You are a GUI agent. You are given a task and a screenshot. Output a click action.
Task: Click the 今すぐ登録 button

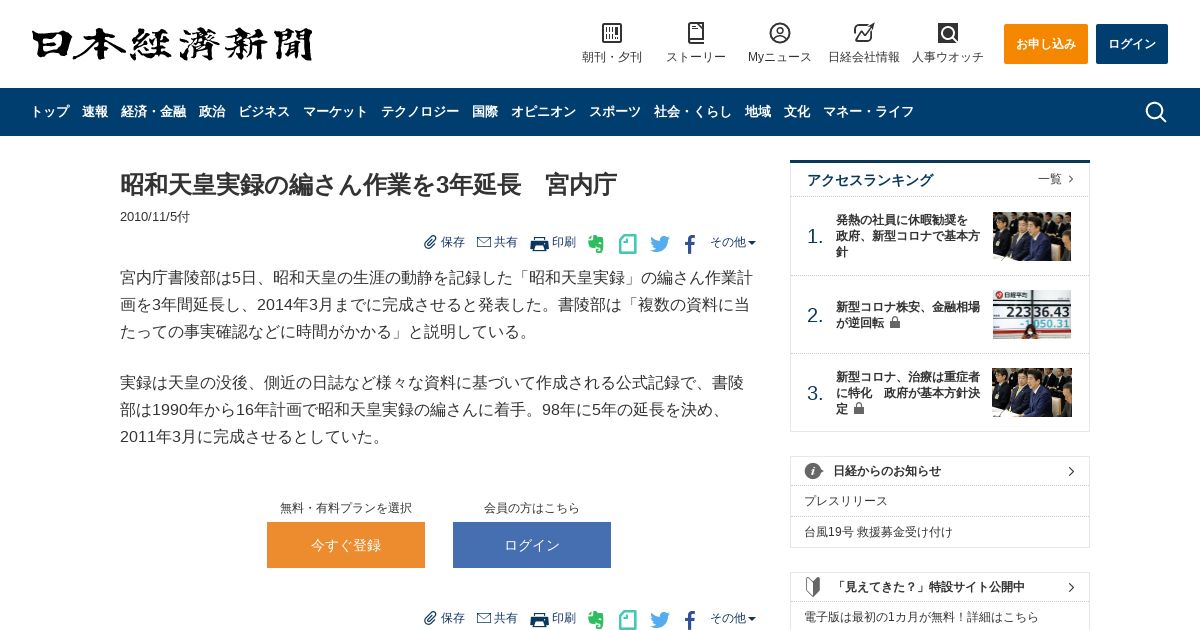346,545
